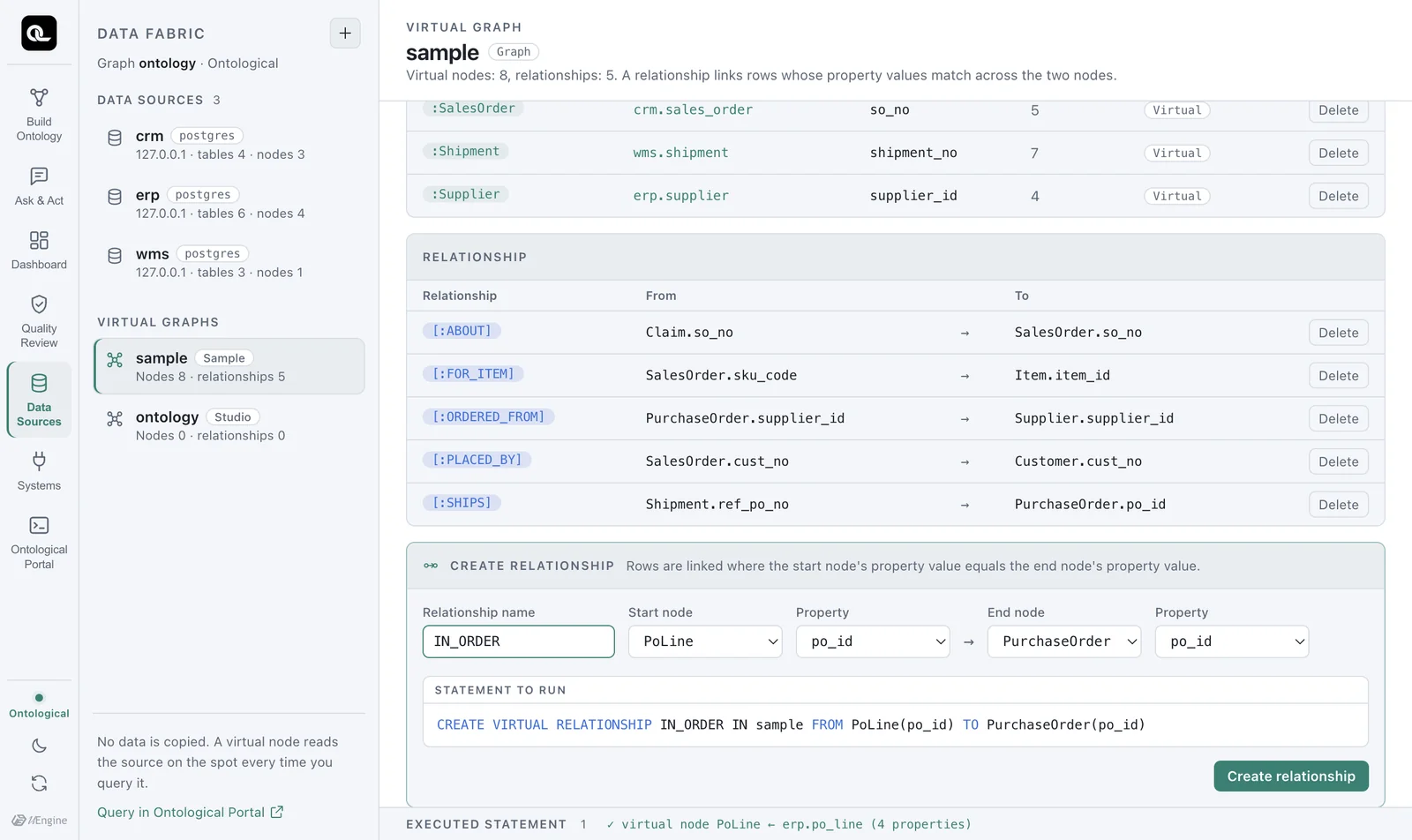Viewport: 1412px width, 840px height.
Task: Click the Ontological app logo
Action: (39, 34)
